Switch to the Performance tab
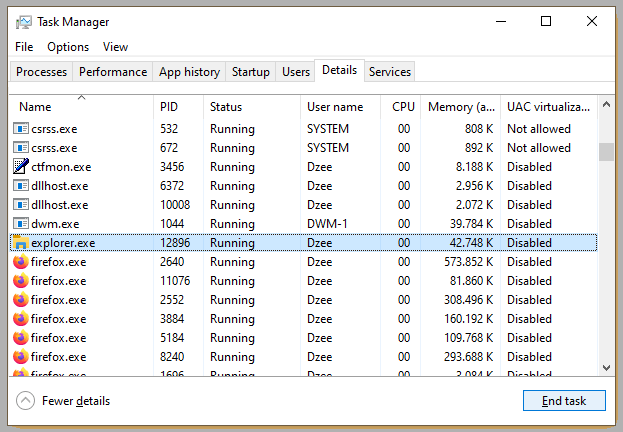This screenshot has height=432, width=623. click(113, 72)
